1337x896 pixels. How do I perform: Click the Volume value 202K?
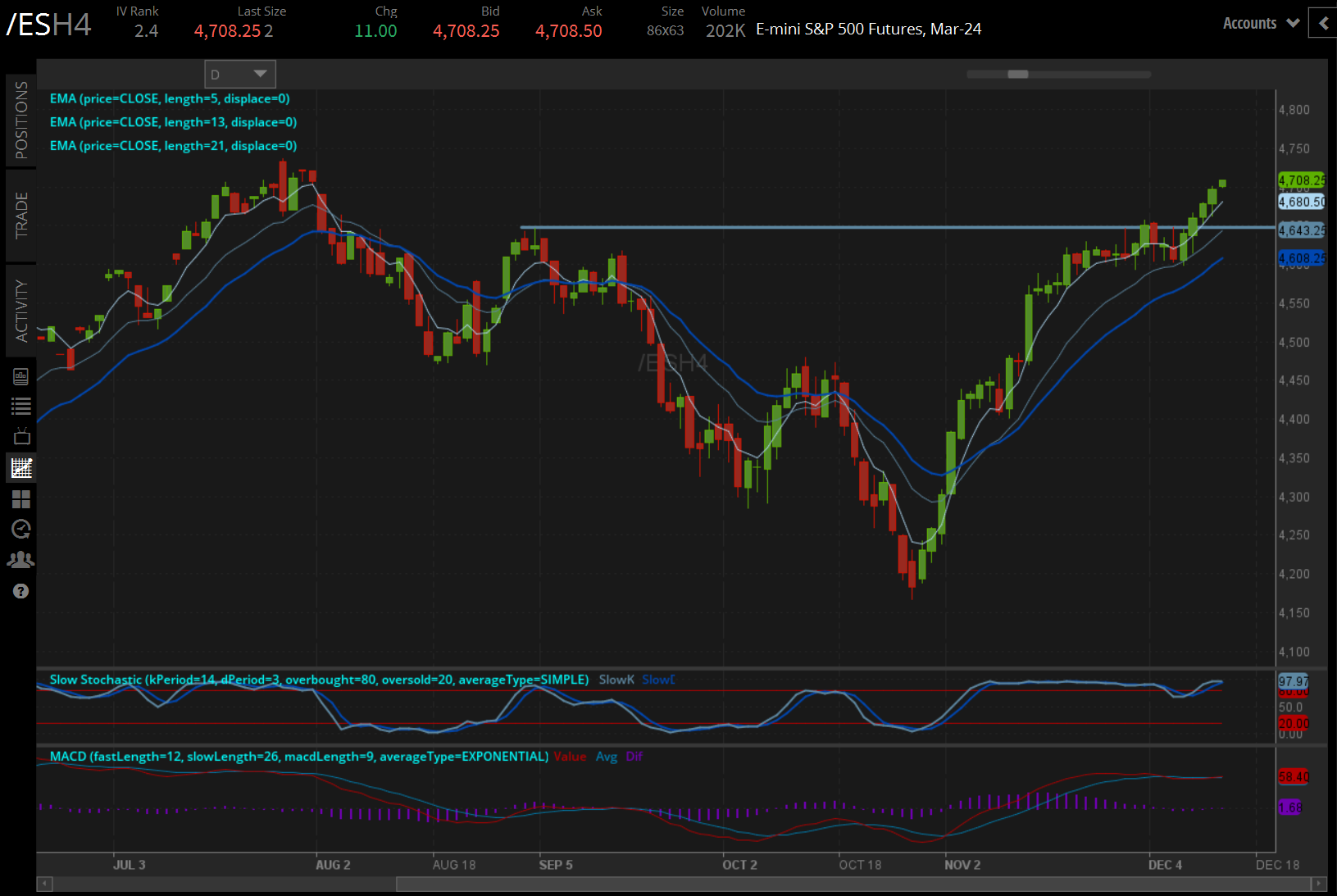(x=725, y=31)
